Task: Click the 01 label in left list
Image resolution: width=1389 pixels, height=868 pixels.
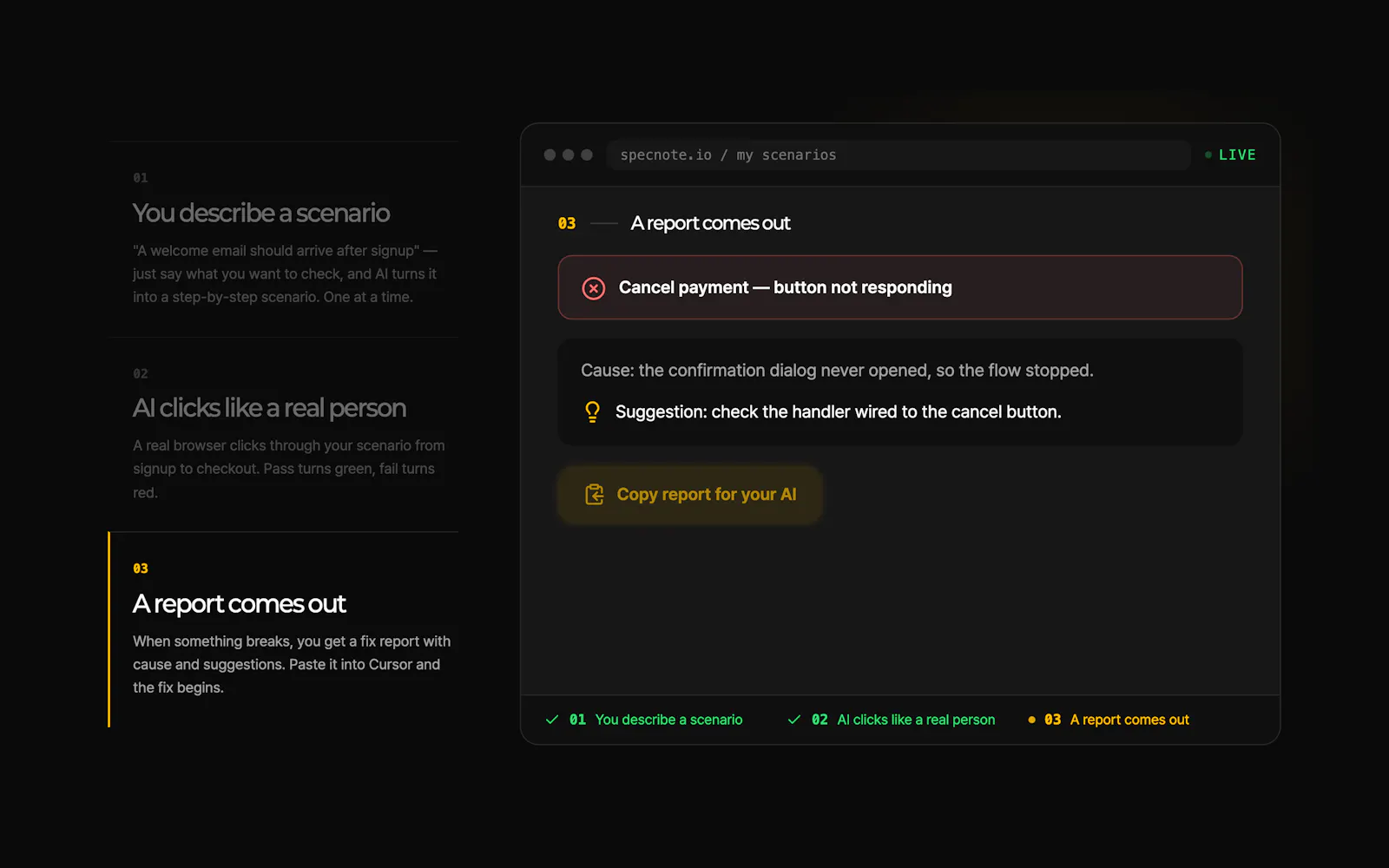Action: pyautogui.click(x=141, y=178)
